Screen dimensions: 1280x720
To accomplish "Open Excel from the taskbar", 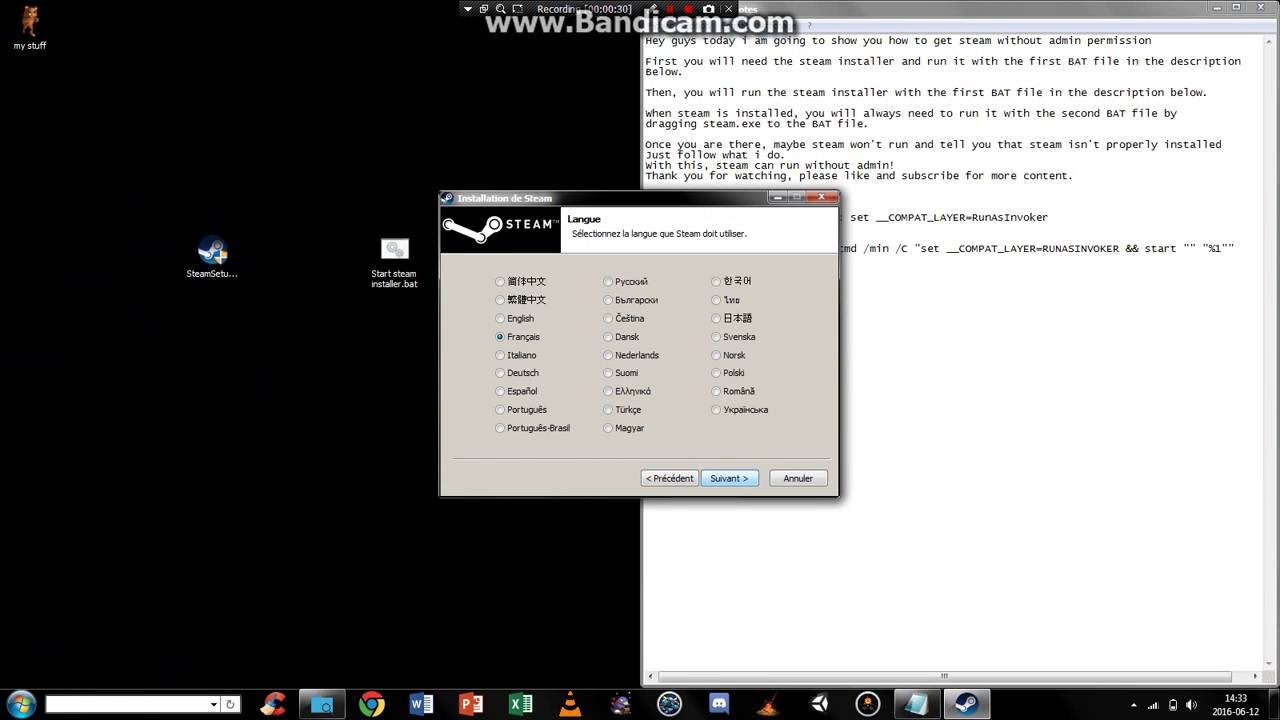I will coord(520,704).
